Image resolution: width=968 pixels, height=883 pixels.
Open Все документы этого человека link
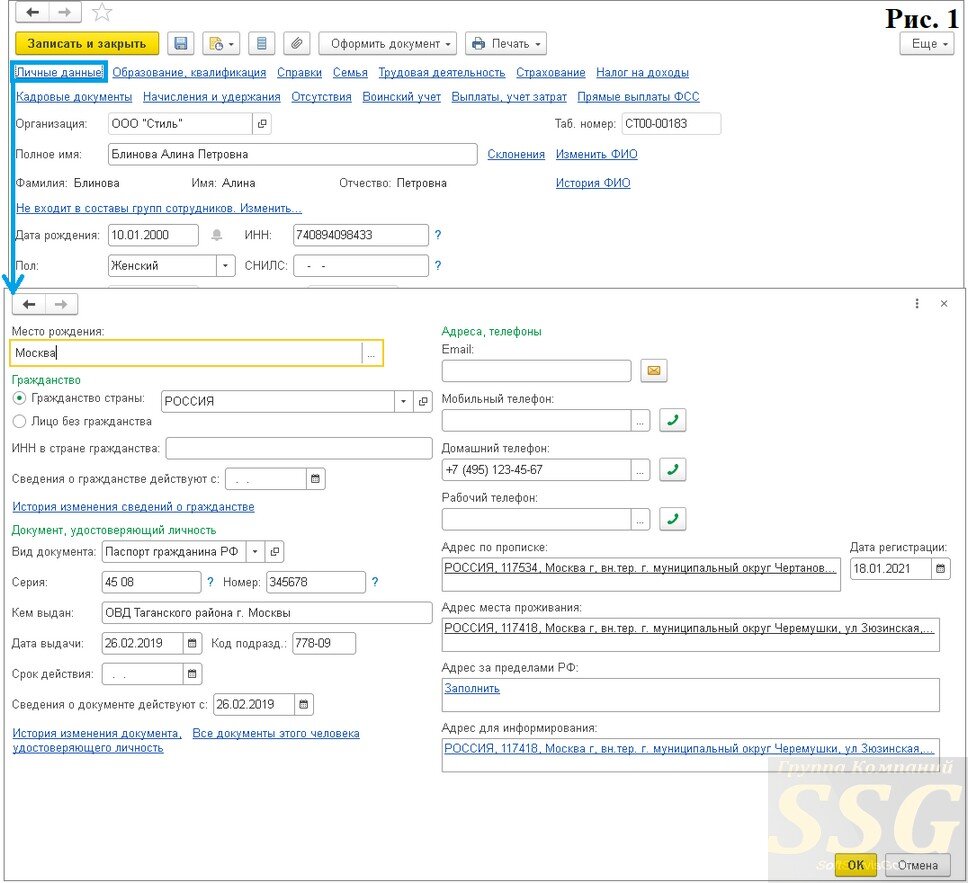click(x=276, y=734)
